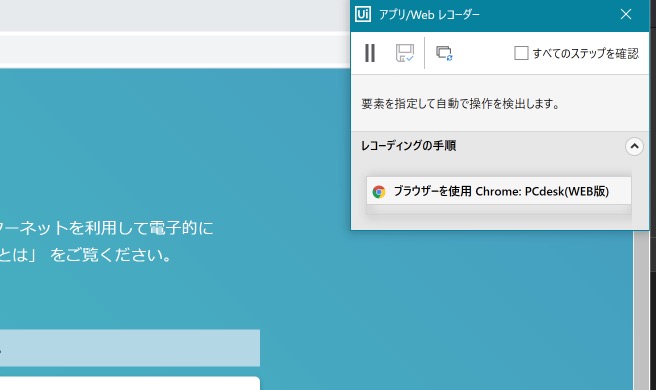656x390 pixels.
Task: Click the をご覧ください text on the web page
Action: [x=110, y=254]
